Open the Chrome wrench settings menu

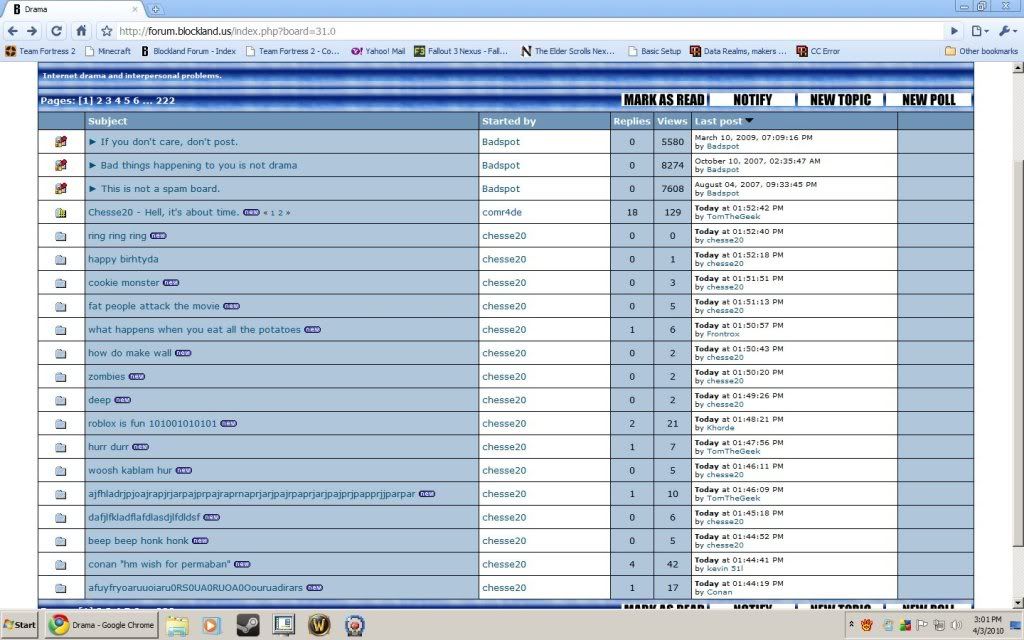click(x=1009, y=31)
